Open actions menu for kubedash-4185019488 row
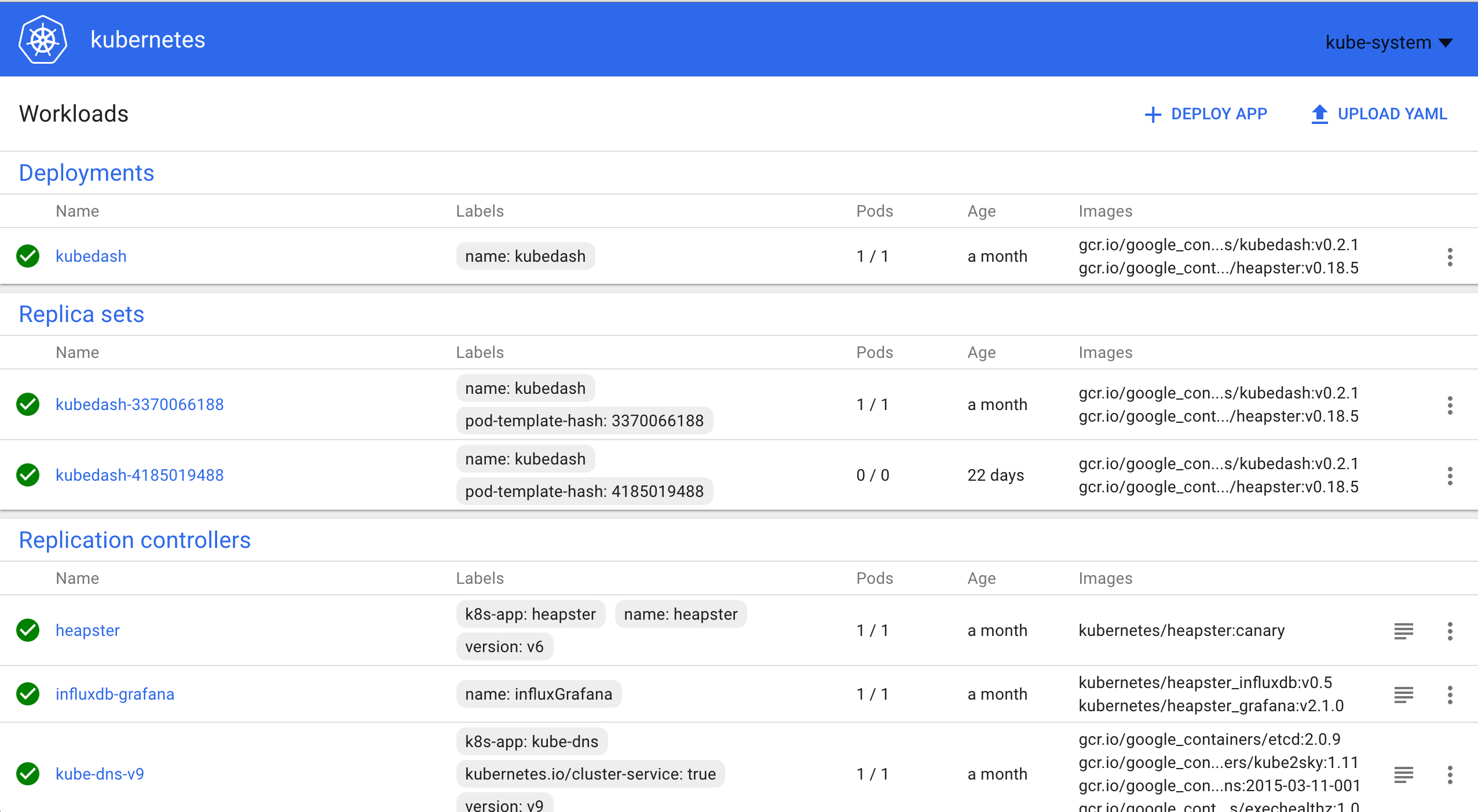 point(1450,476)
